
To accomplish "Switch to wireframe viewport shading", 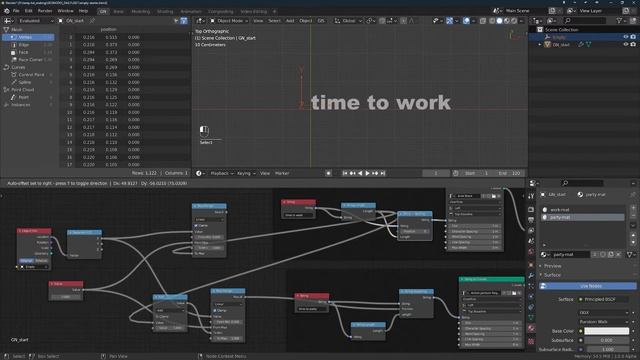I will (x=492, y=20).
